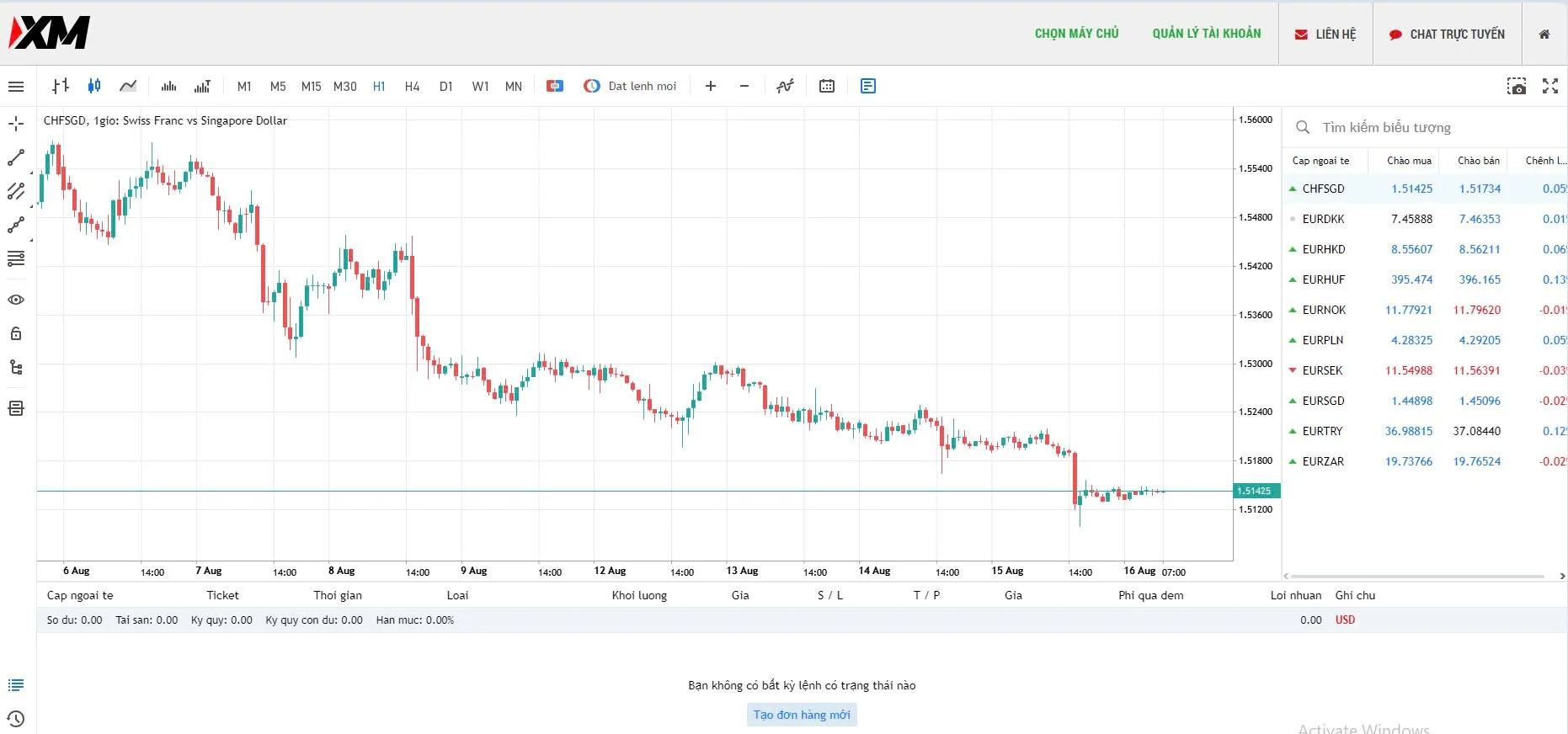1568x734 pixels.
Task: Click the printer-shaped sidebar tool icon
Action: click(16, 408)
